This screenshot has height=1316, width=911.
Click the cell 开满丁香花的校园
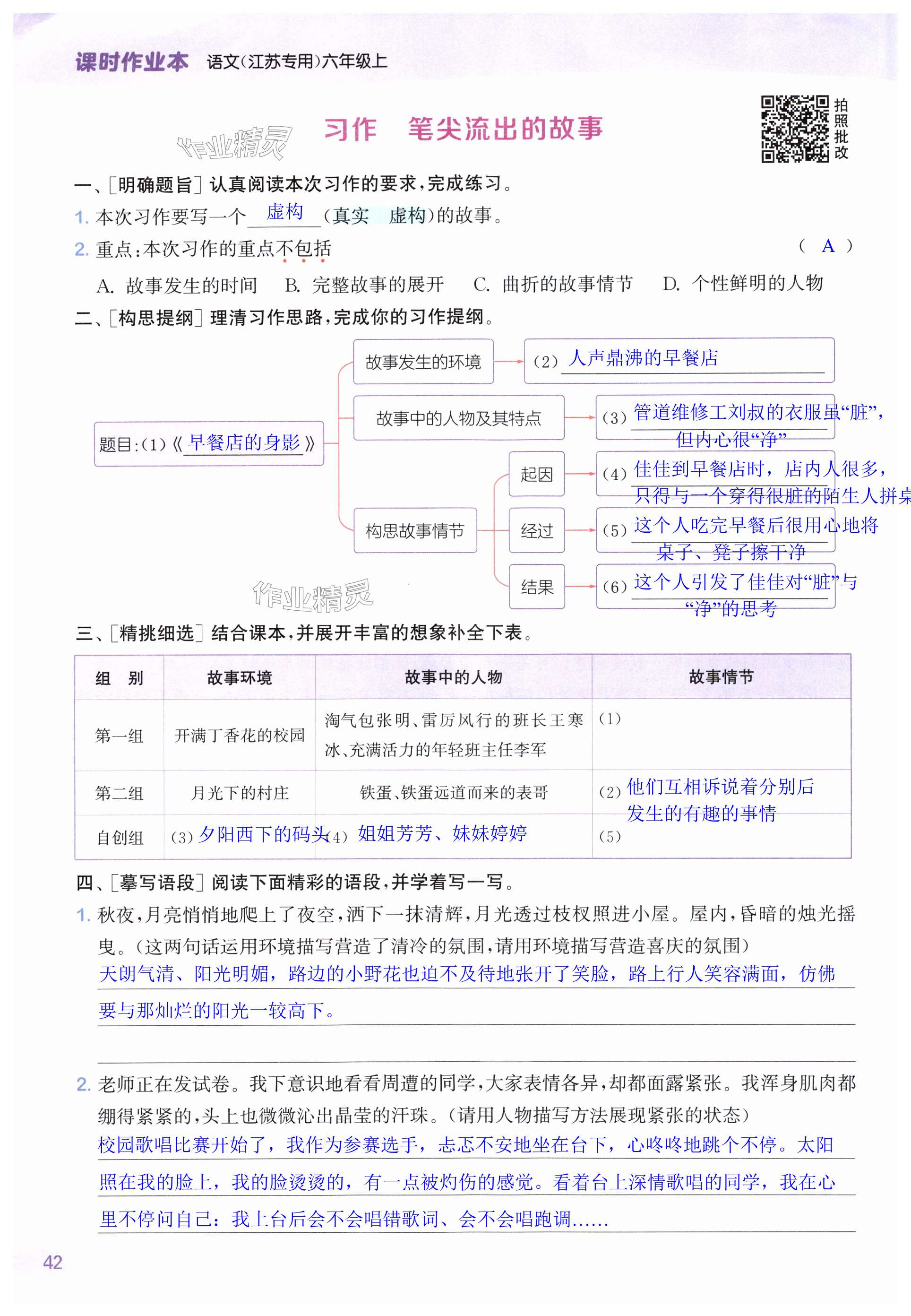240,735
